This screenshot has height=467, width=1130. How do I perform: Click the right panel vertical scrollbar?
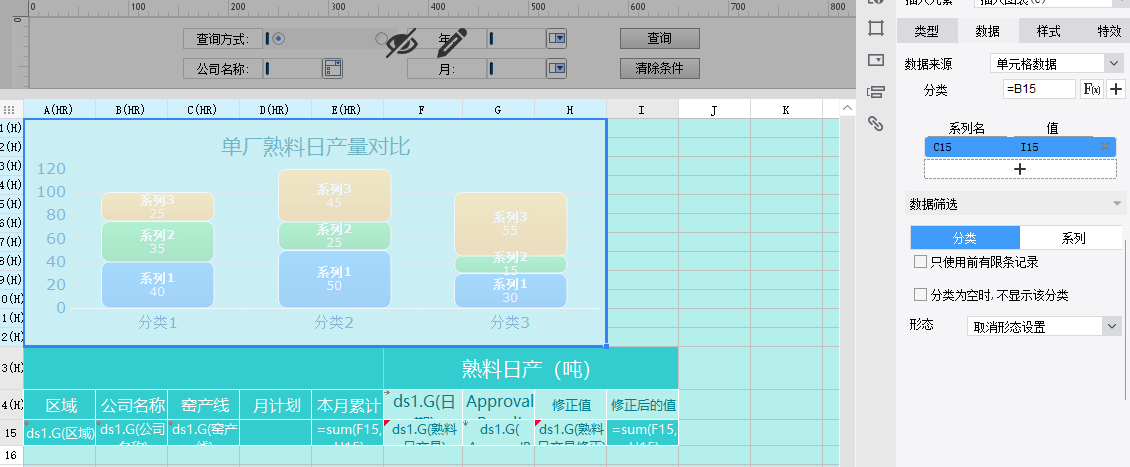click(x=1125, y=319)
